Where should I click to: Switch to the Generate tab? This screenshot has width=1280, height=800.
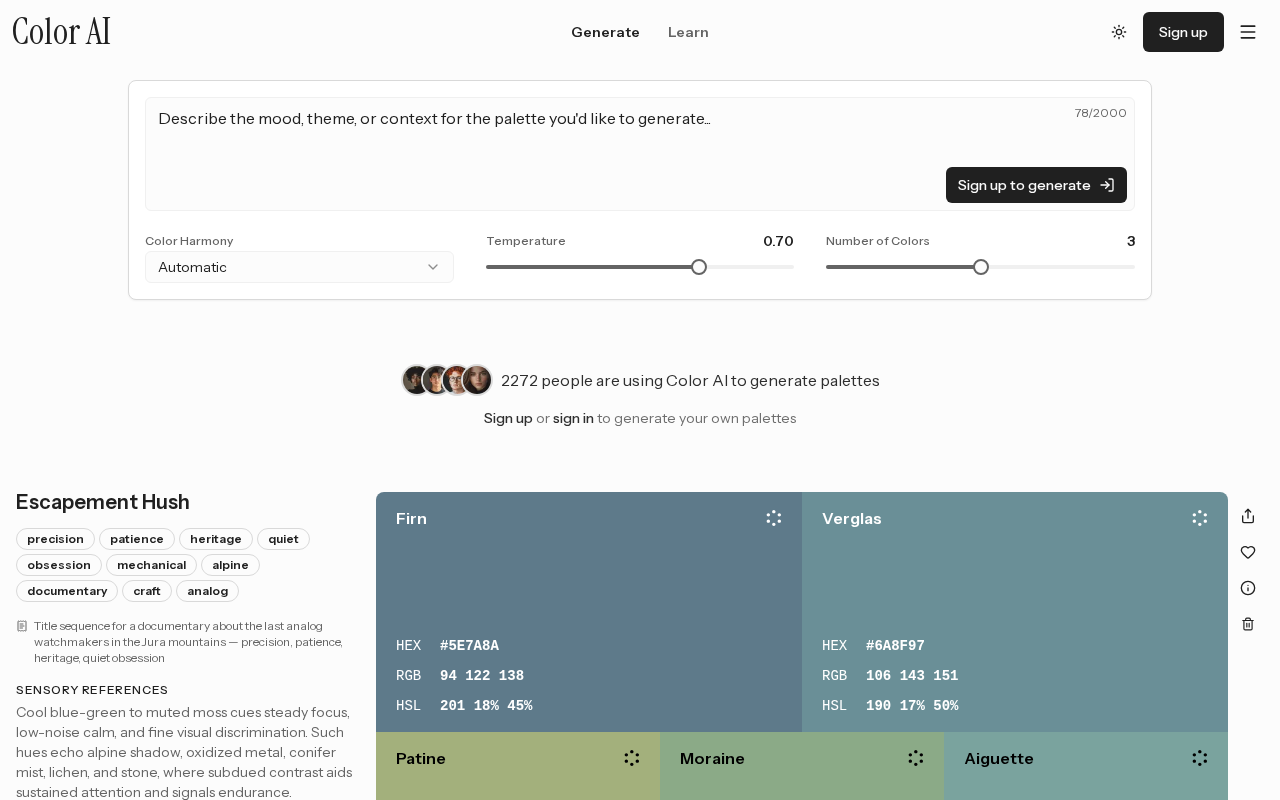point(605,32)
